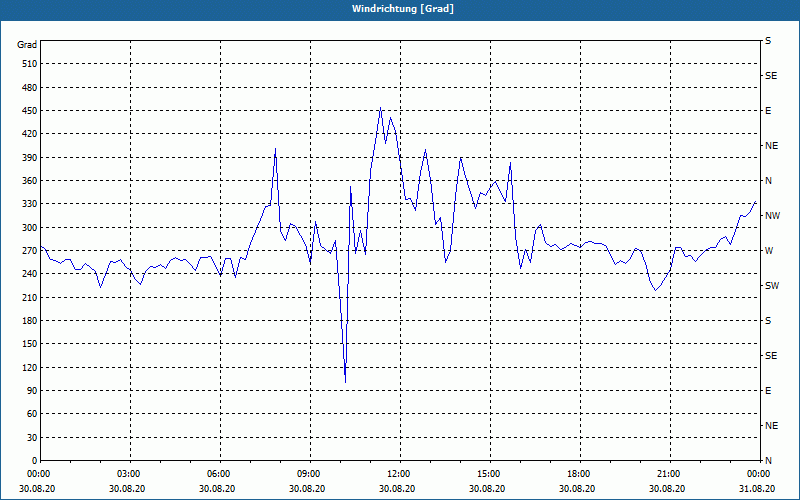Click the 90 degree axis value

pos(31,391)
